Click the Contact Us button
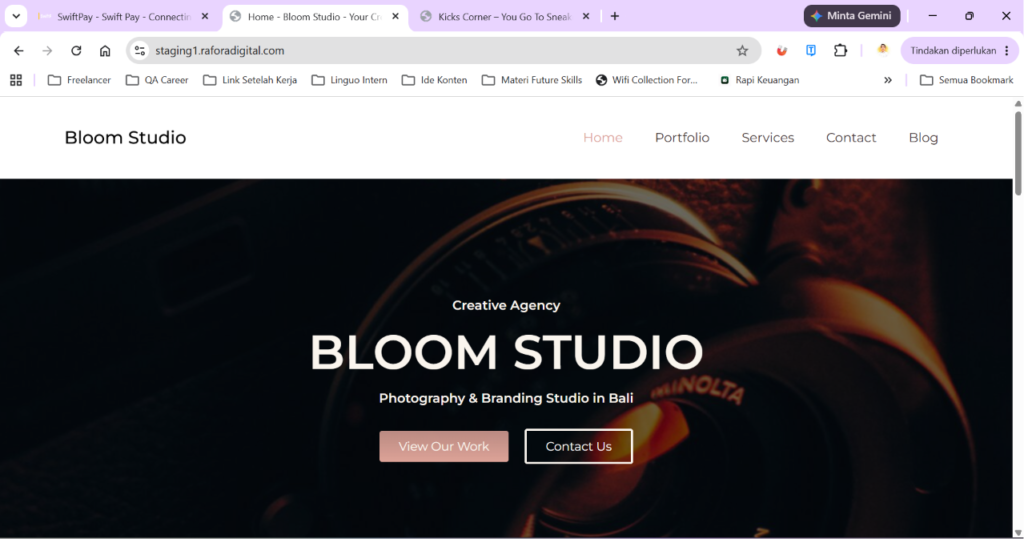 [579, 446]
